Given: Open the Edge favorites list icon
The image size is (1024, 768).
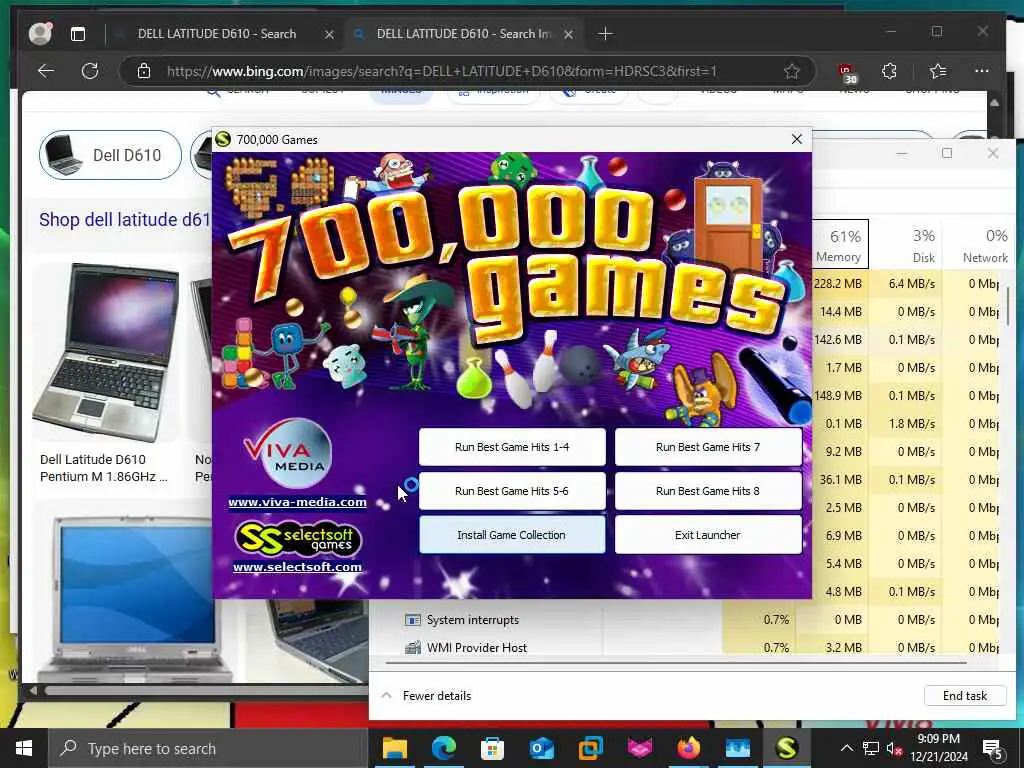Looking at the screenshot, I should [938, 71].
